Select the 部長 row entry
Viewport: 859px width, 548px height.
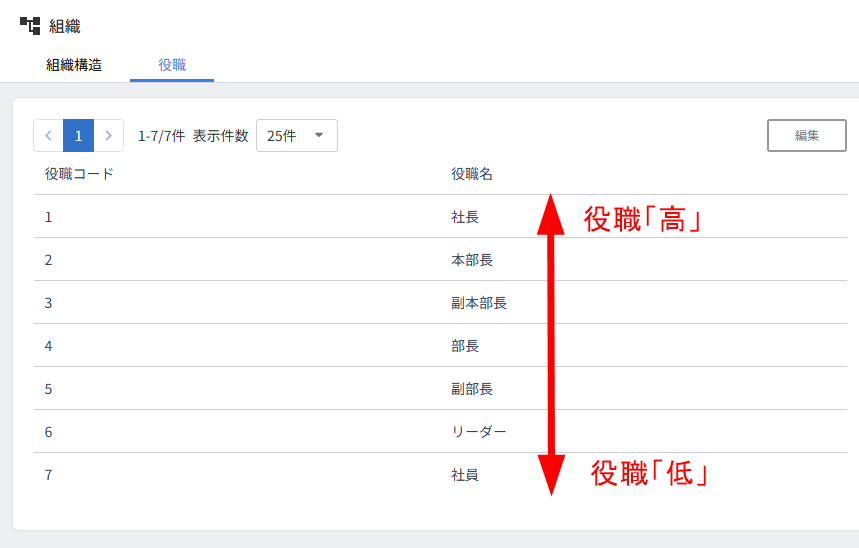click(465, 346)
